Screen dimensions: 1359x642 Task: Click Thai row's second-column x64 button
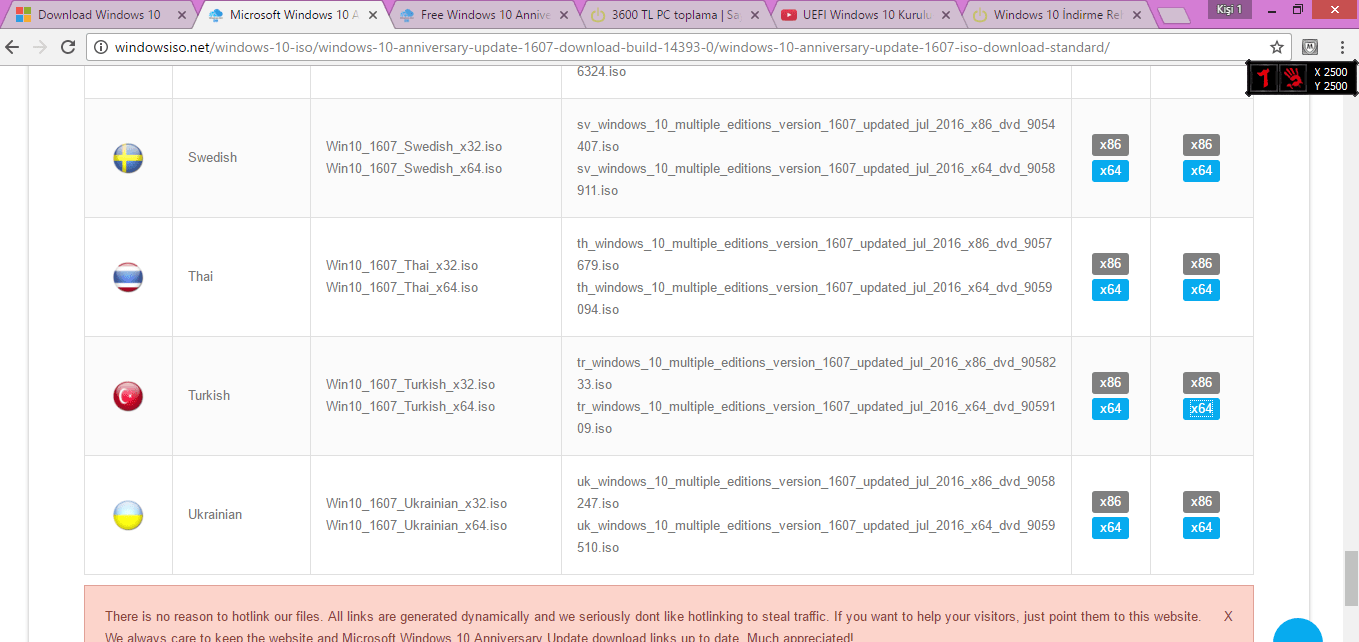1201,290
